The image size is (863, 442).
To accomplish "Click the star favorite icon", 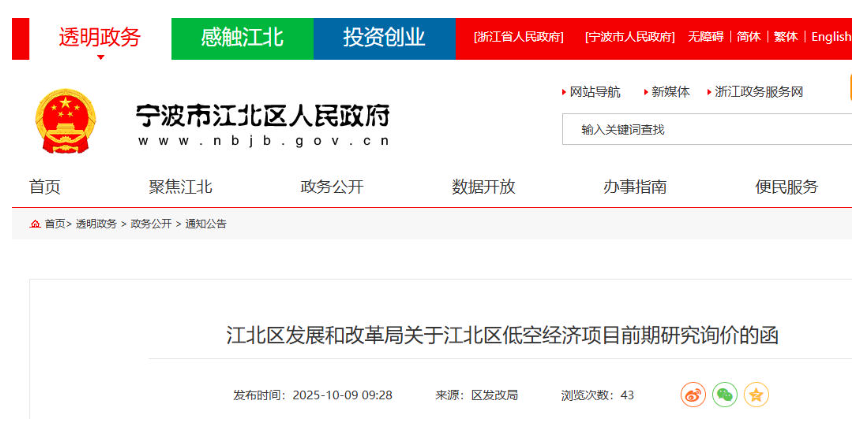I will pos(756,395).
